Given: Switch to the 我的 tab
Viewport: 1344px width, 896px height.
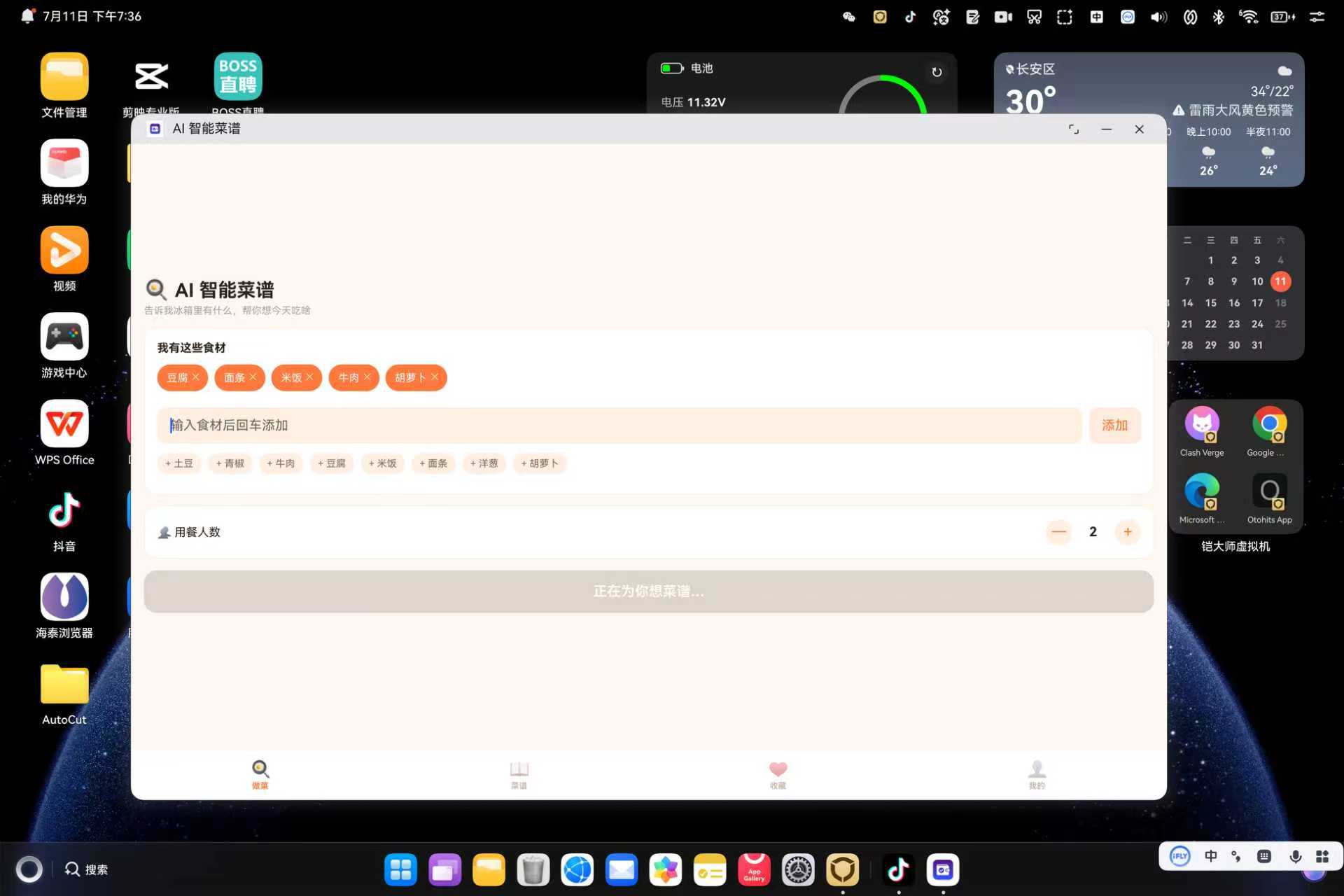Looking at the screenshot, I should click(1037, 774).
